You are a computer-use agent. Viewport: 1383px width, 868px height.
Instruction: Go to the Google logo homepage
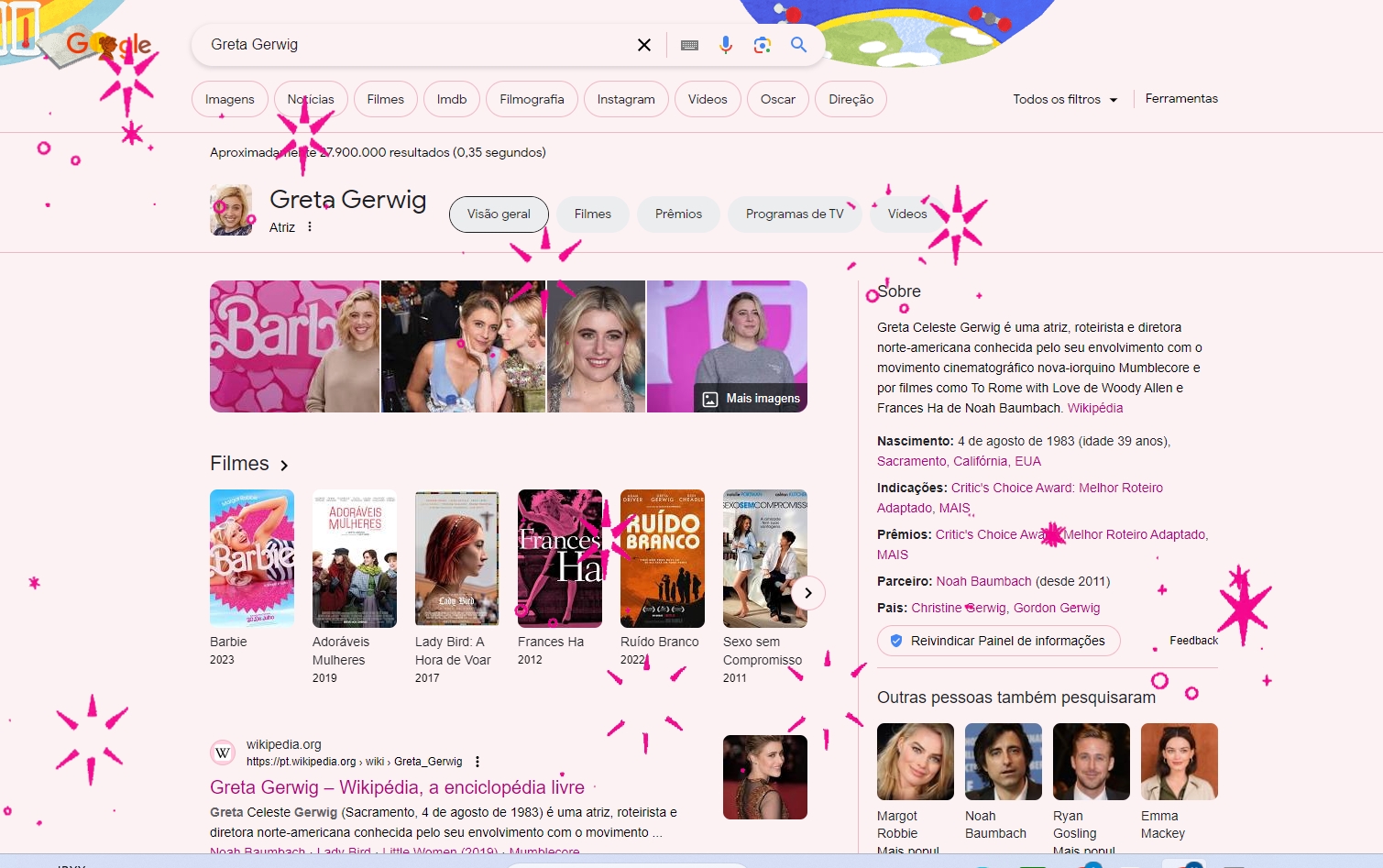(x=109, y=44)
